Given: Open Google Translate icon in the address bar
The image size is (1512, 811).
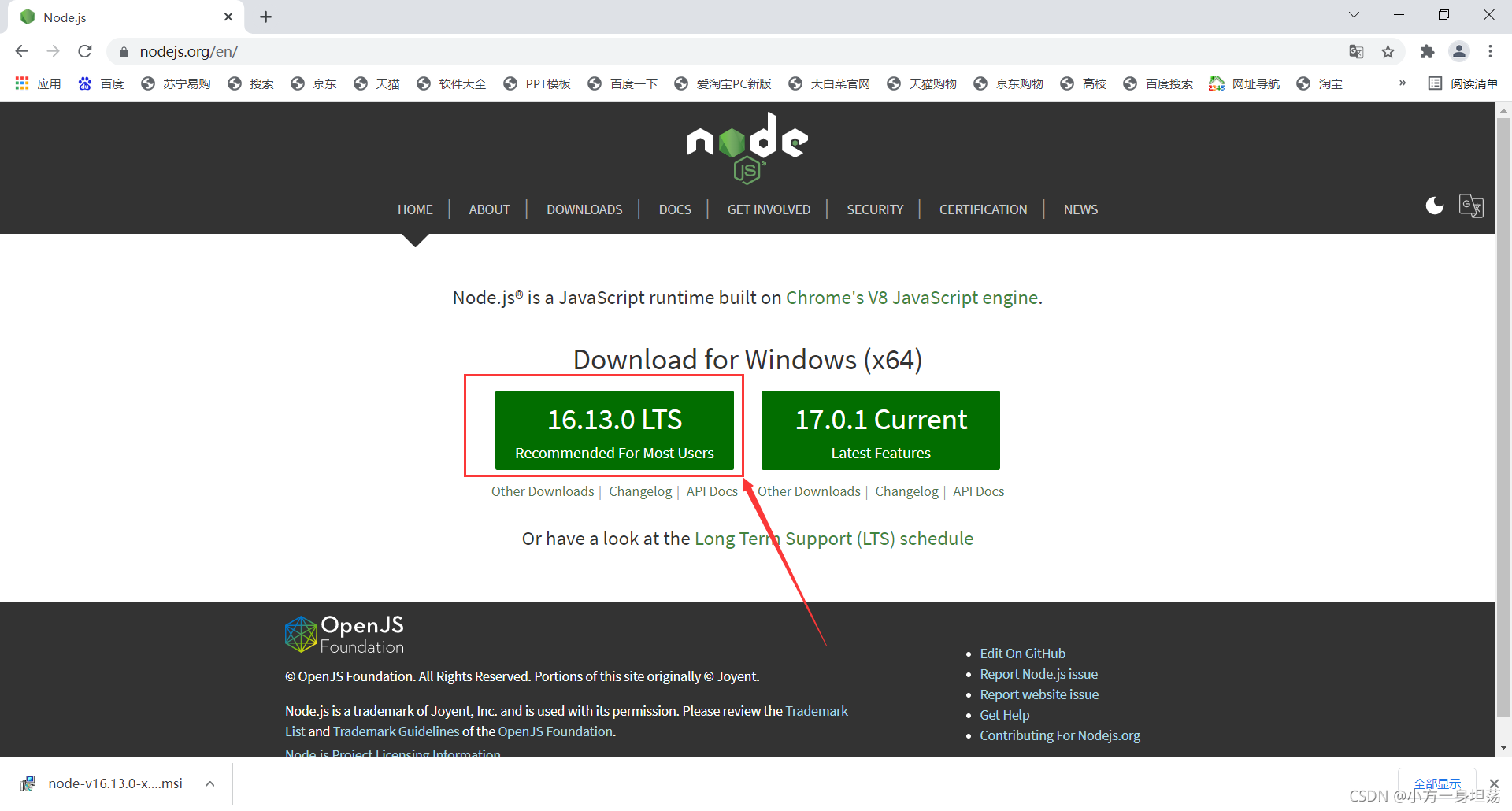Looking at the screenshot, I should (1356, 51).
